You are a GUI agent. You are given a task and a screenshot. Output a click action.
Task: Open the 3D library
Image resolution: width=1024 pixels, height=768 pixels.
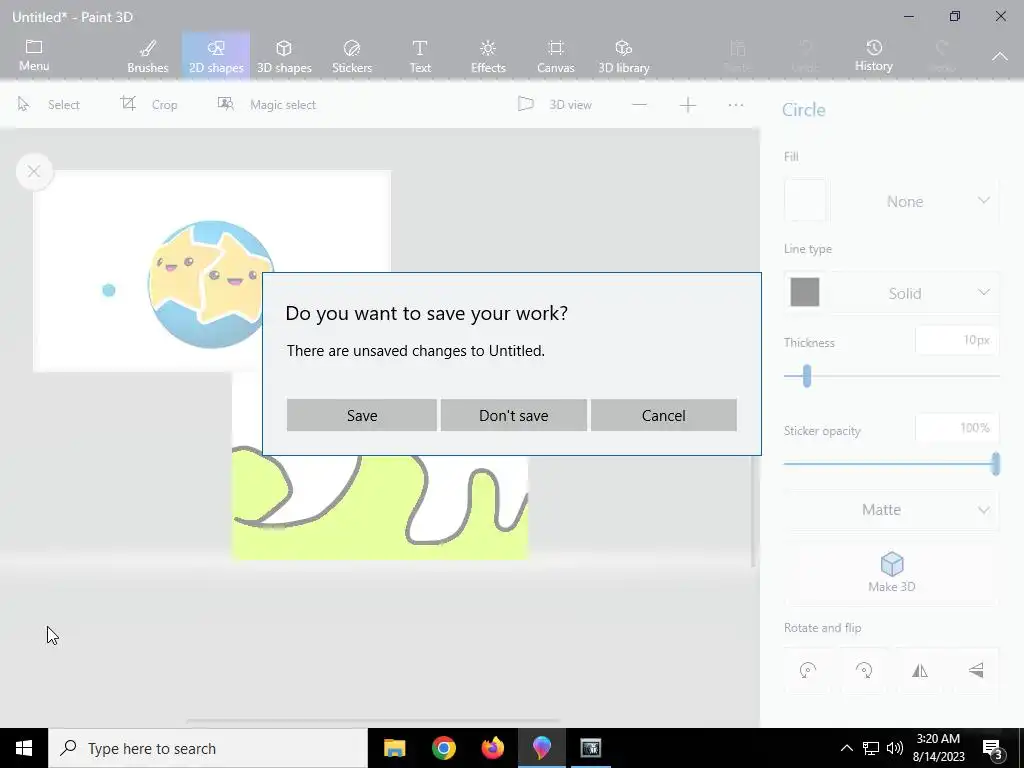pyautogui.click(x=624, y=56)
